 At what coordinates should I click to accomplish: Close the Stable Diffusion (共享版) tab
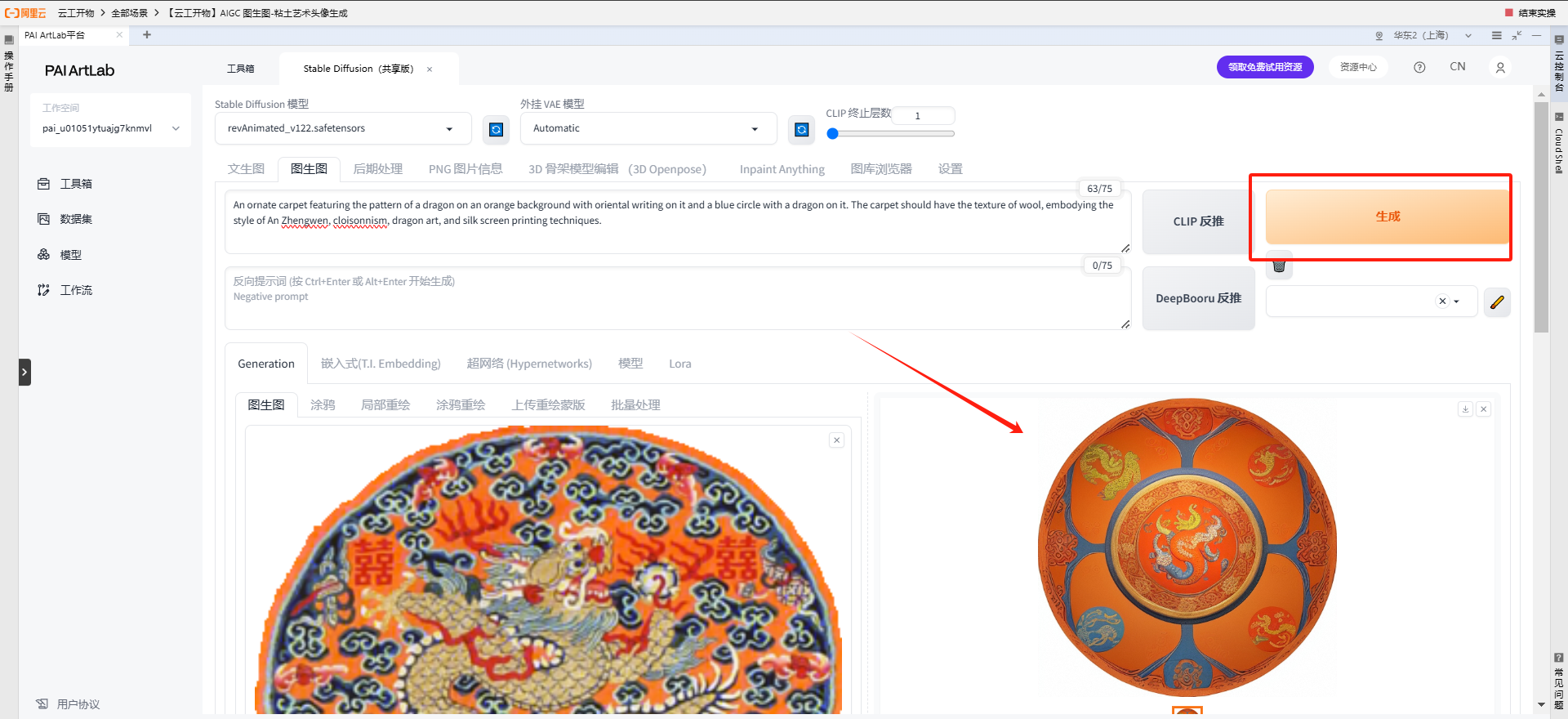(x=430, y=69)
